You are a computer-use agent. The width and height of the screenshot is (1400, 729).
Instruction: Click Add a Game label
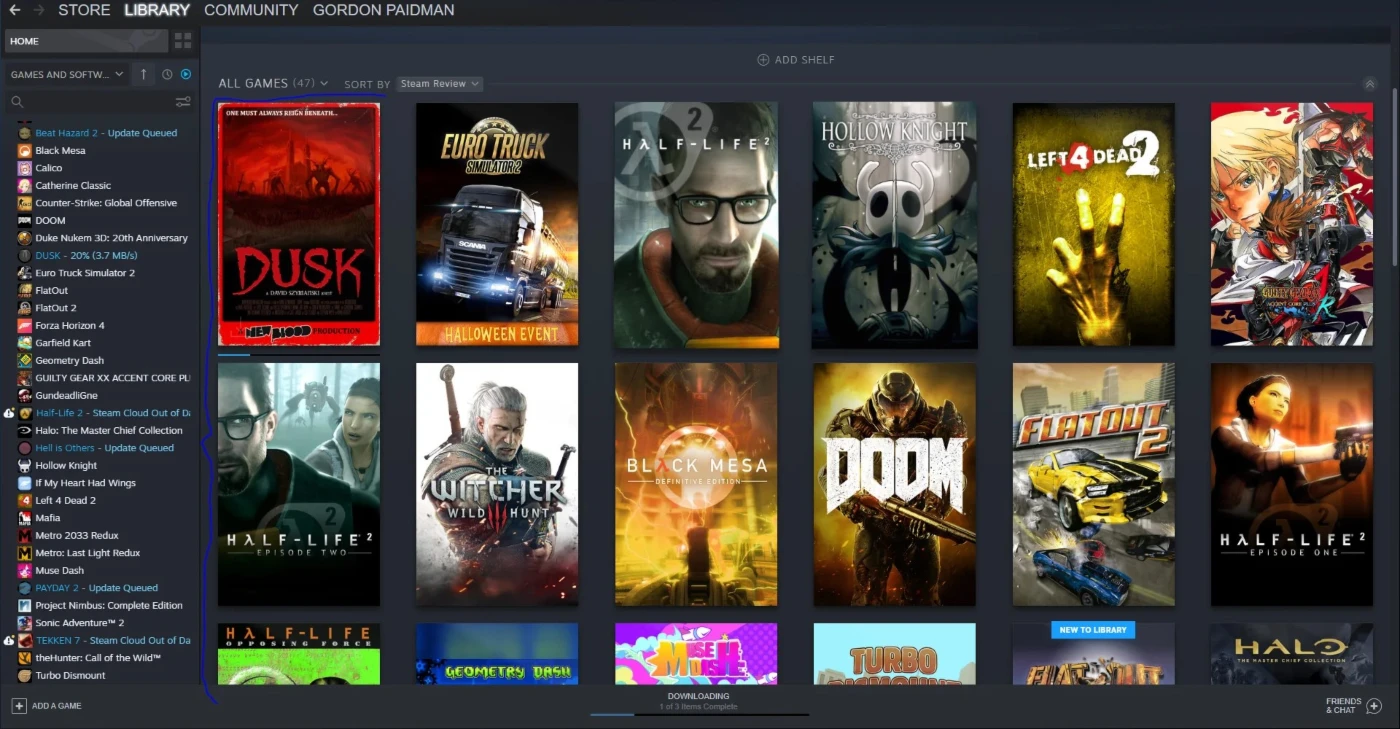click(57, 706)
